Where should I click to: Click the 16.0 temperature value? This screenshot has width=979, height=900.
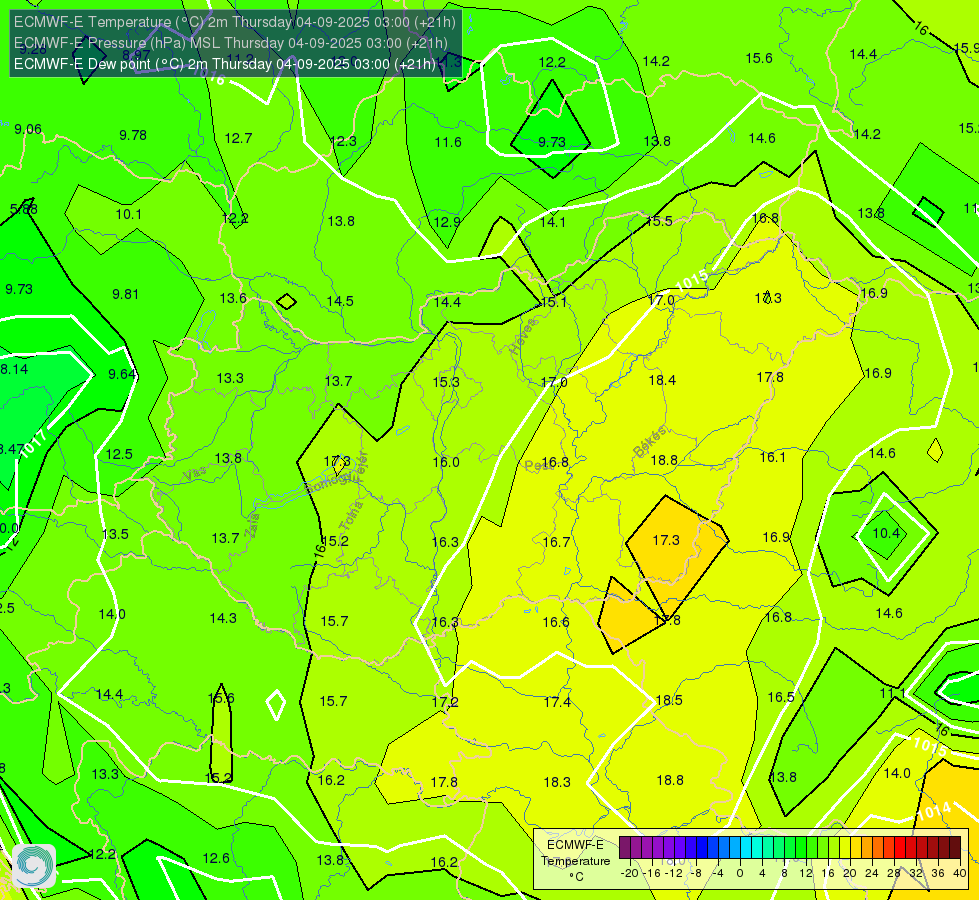point(446,462)
